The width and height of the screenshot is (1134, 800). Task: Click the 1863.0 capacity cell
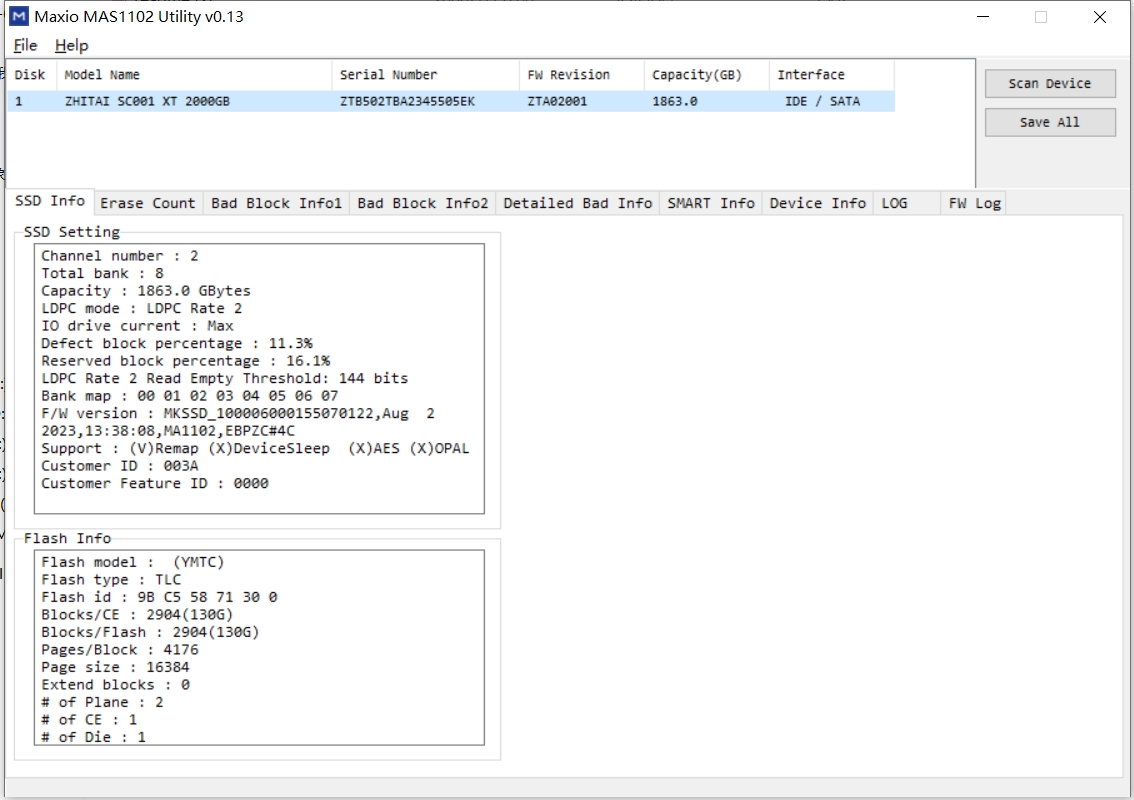675,101
